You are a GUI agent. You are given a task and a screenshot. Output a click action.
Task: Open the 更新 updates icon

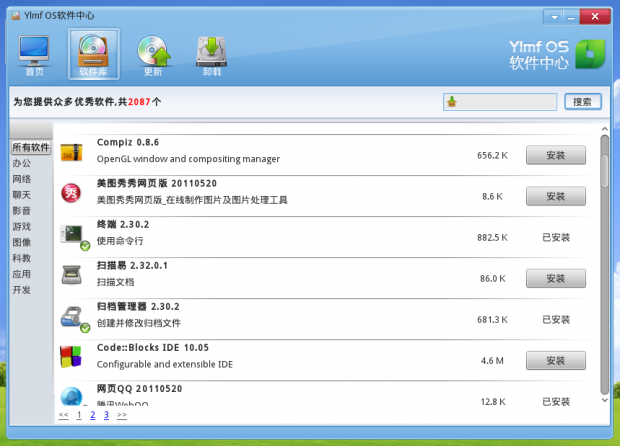click(x=153, y=55)
